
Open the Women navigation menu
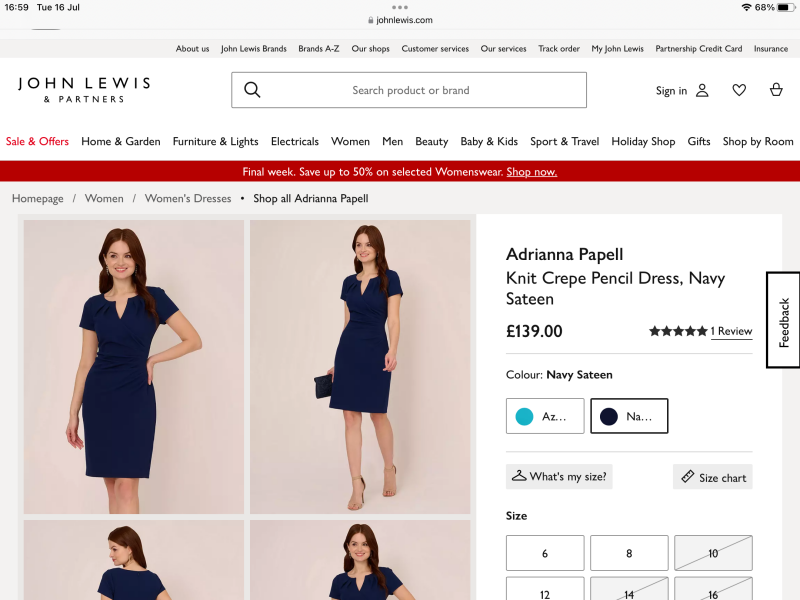350,141
